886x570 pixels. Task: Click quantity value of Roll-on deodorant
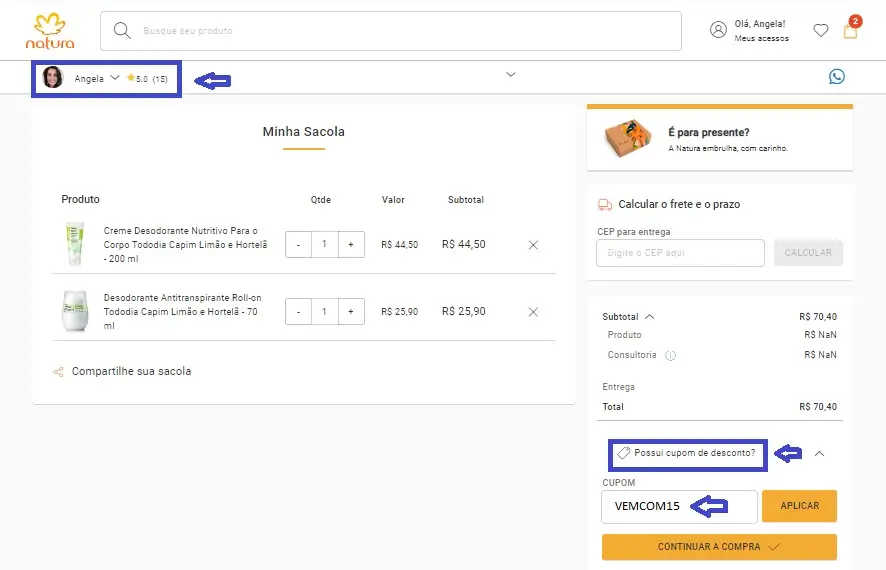click(x=324, y=311)
